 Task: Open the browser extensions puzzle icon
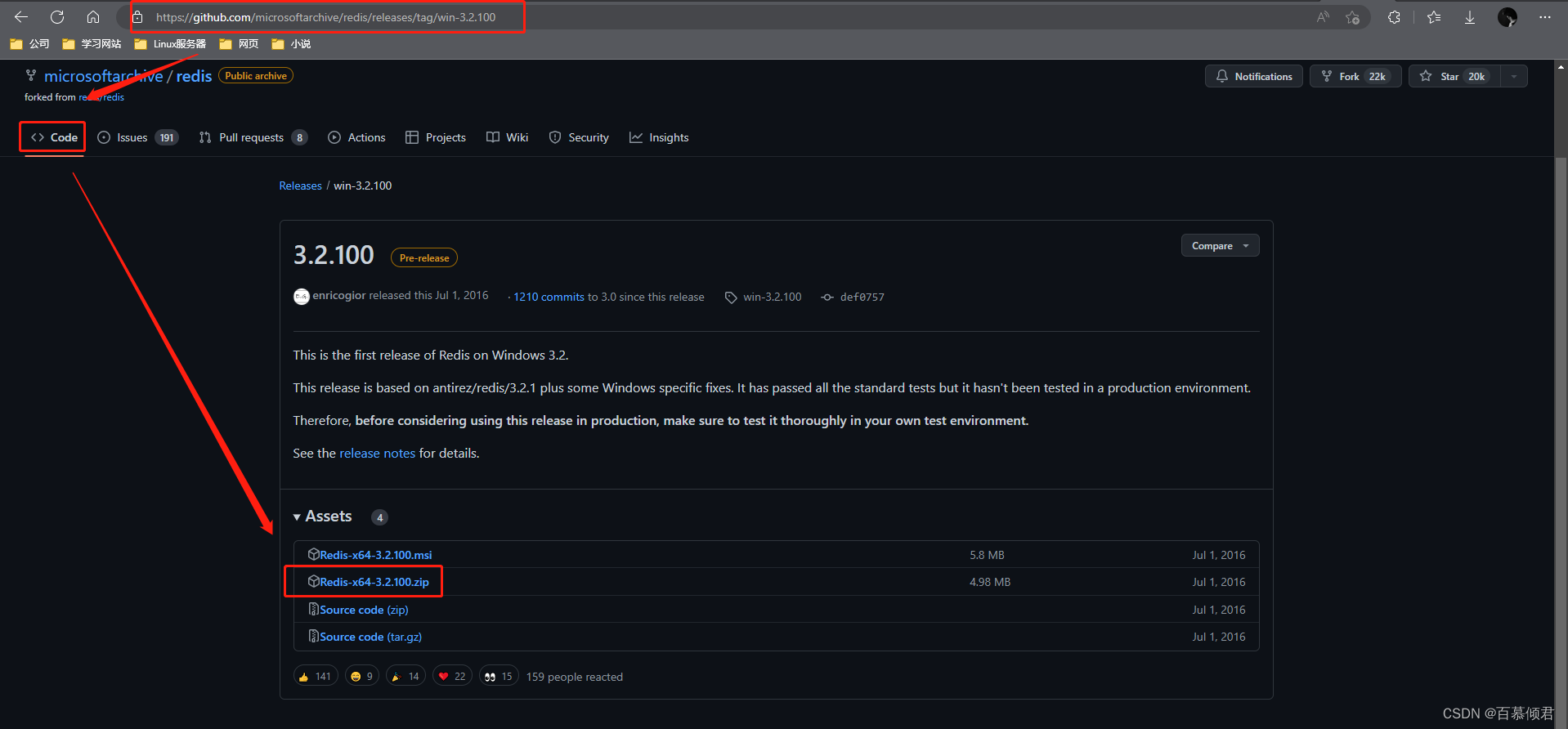pyautogui.click(x=1395, y=17)
